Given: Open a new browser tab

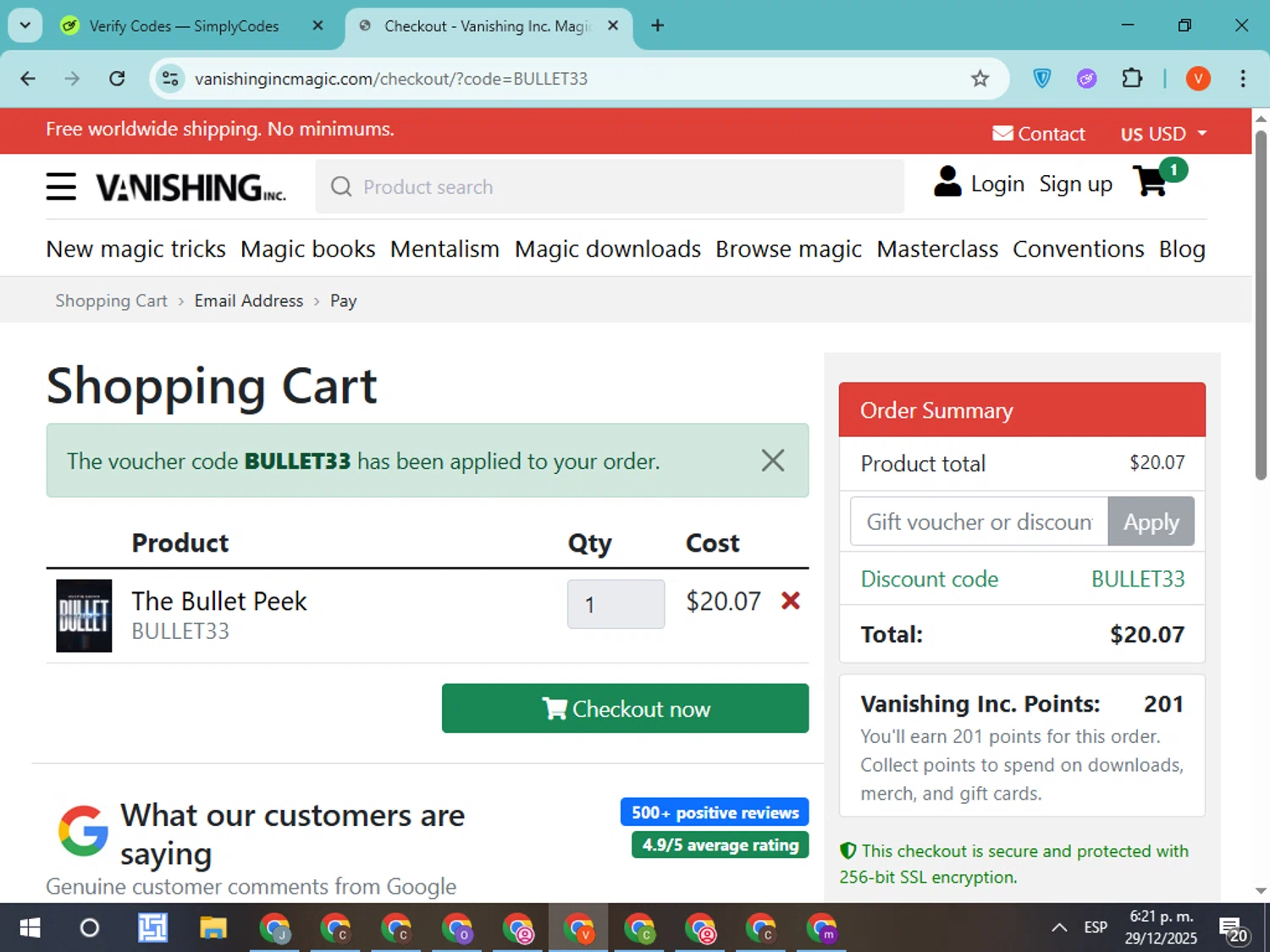Looking at the screenshot, I should click(657, 25).
